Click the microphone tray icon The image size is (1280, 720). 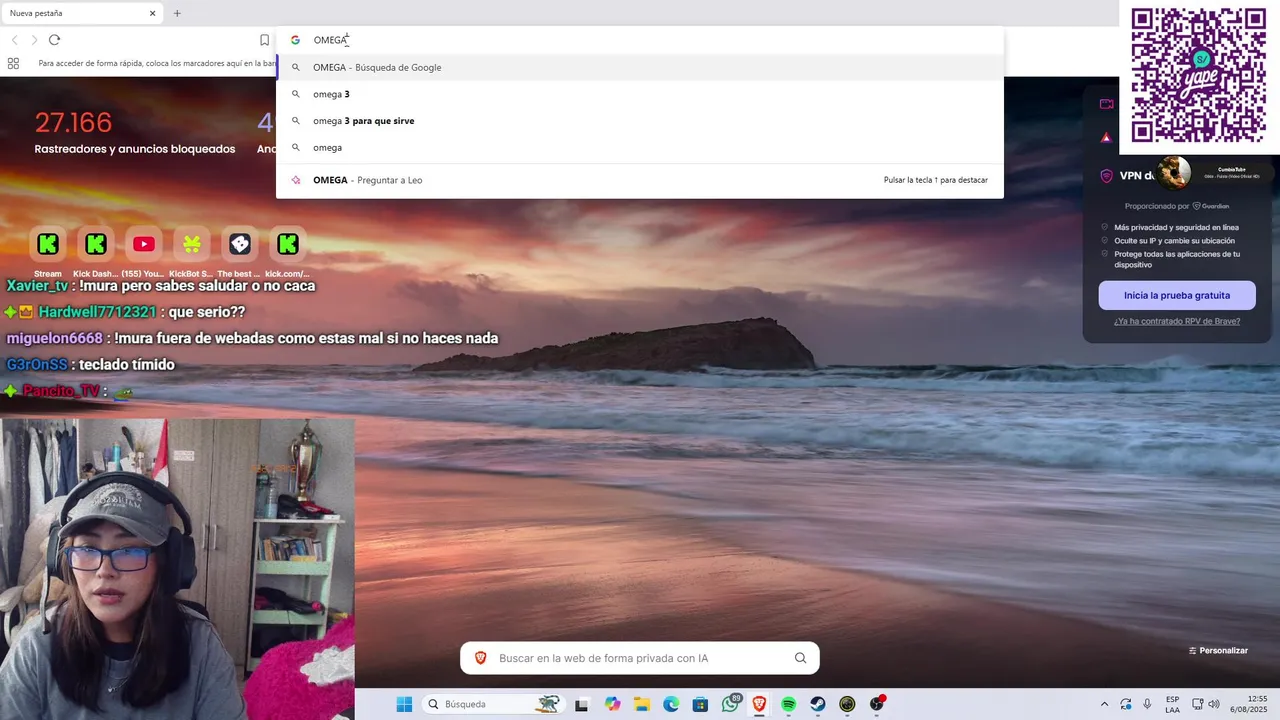[1147, 704]
